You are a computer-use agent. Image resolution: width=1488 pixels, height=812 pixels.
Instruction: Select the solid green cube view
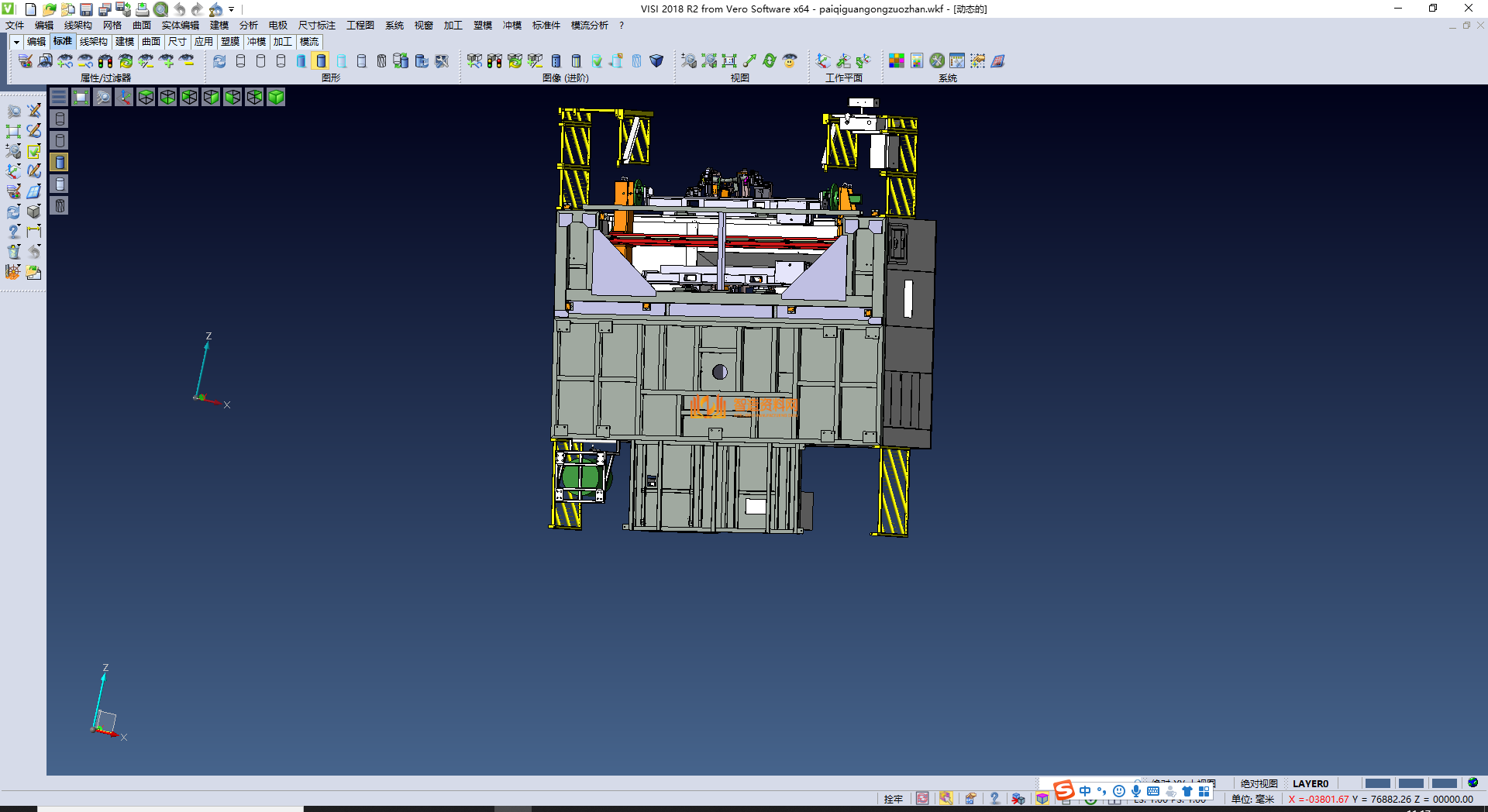276,97
